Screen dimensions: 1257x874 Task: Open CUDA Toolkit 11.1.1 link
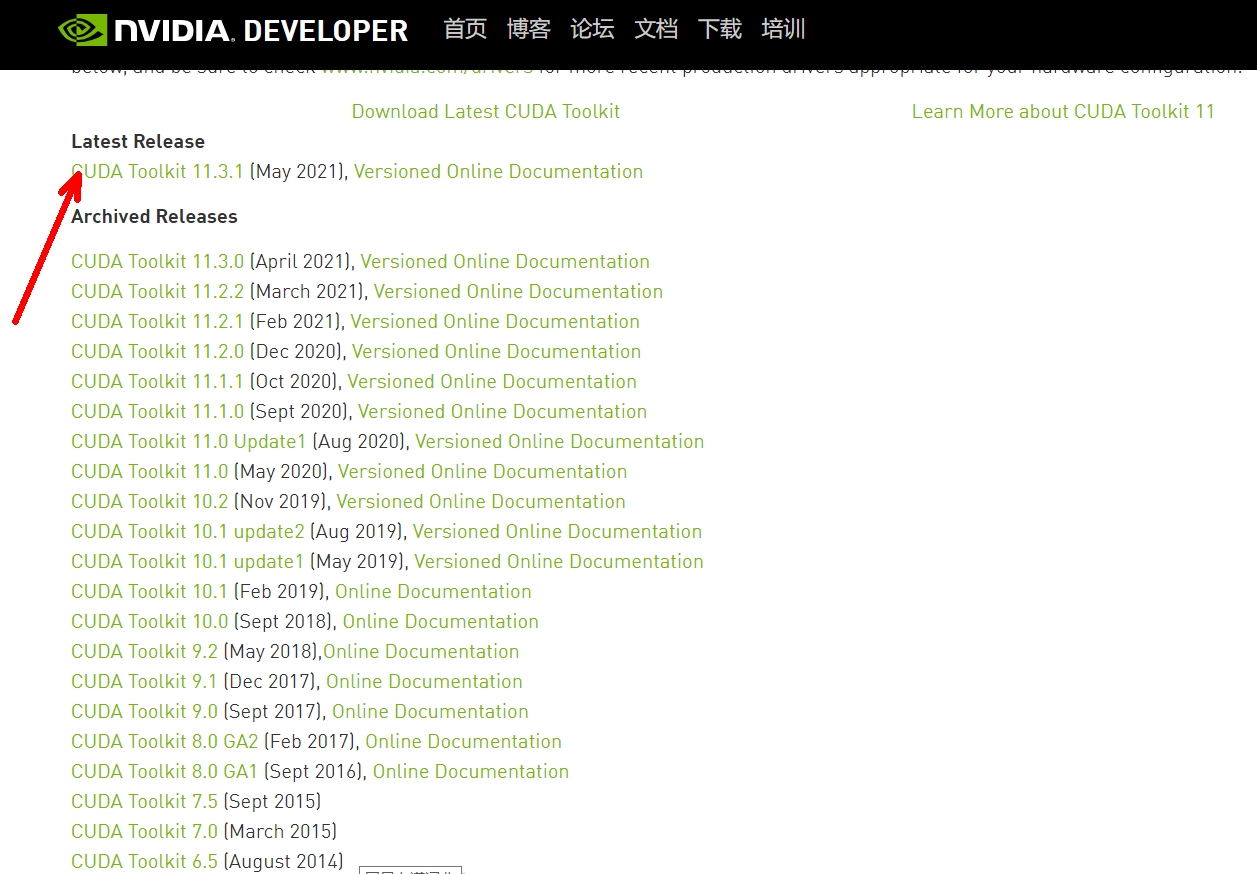click(157, 381)
